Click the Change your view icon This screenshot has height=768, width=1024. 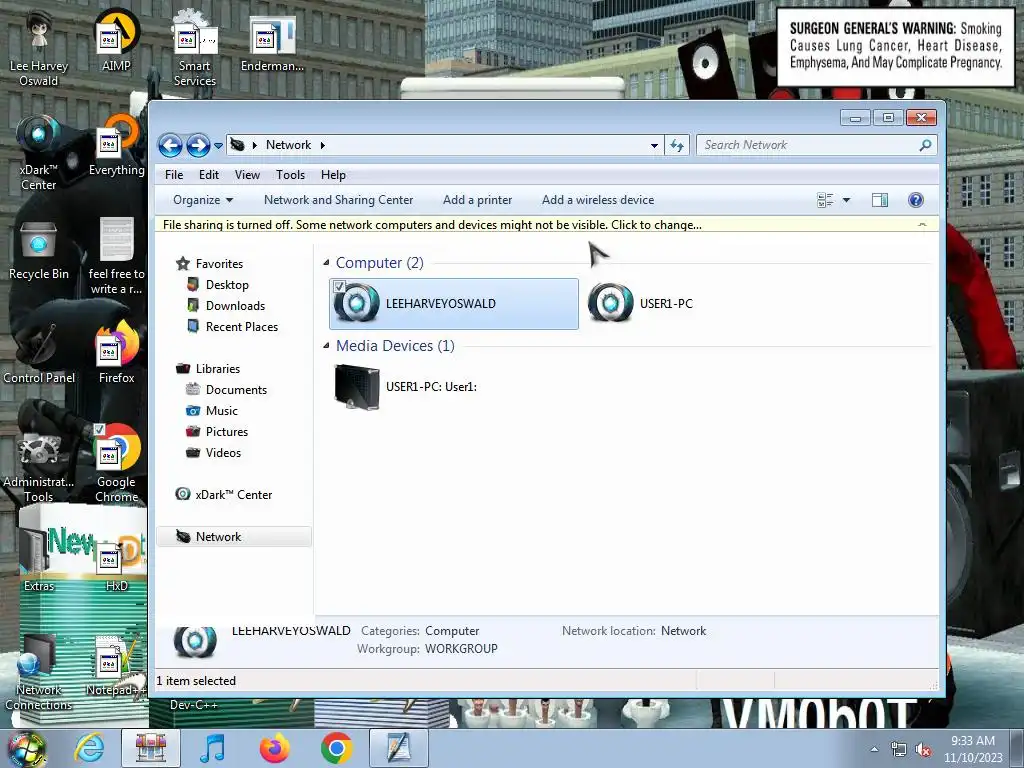(x=825, y=200)
